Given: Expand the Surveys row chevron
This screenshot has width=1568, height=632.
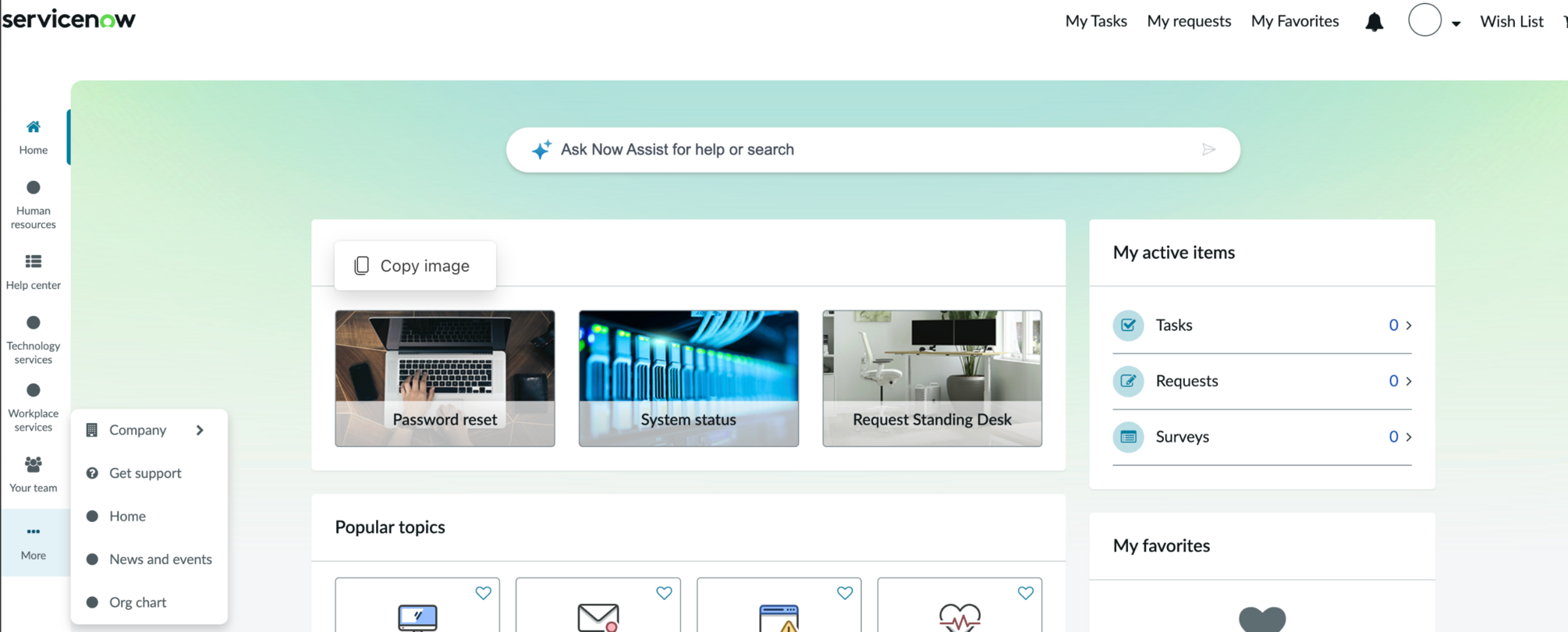Looking at the screenshot, I should (1409, 437).
